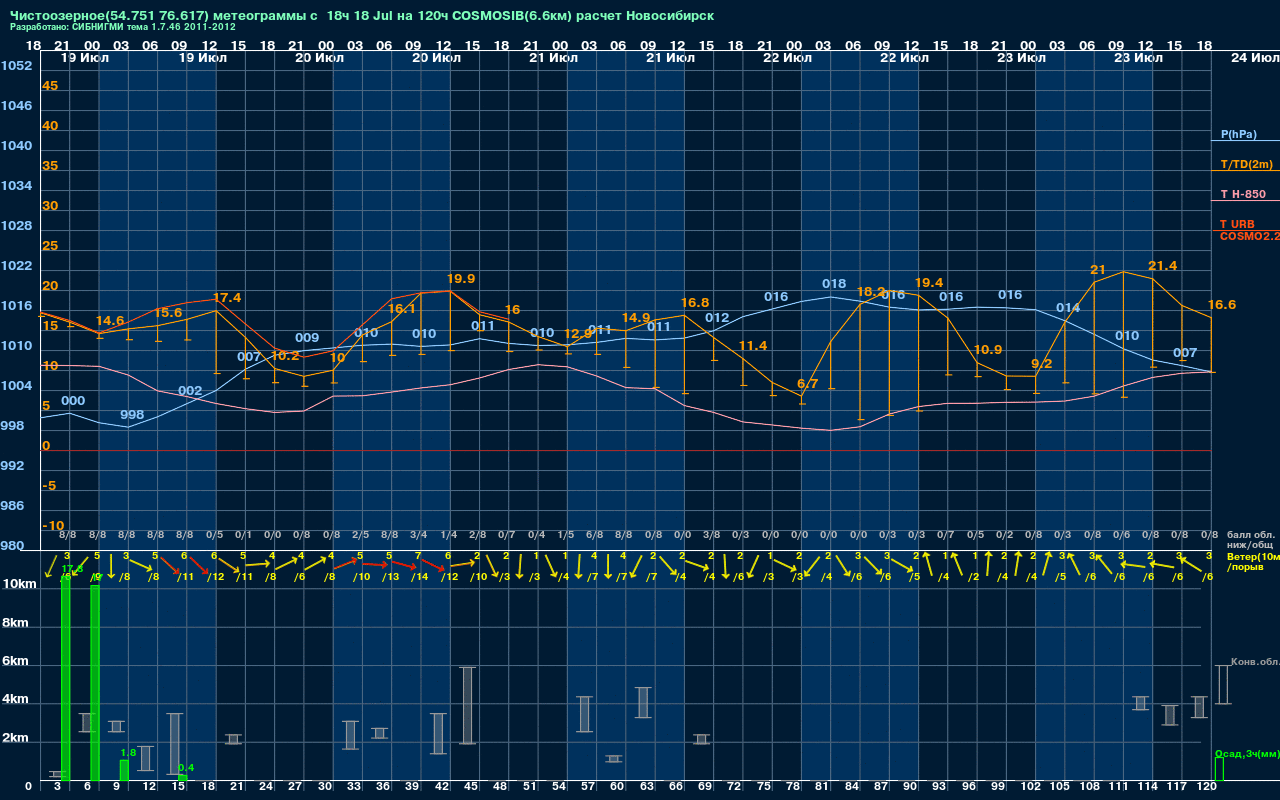Click the '/порыв' gust legend label
This screenshot has height=800, width=1280.
coord(1244,567)
